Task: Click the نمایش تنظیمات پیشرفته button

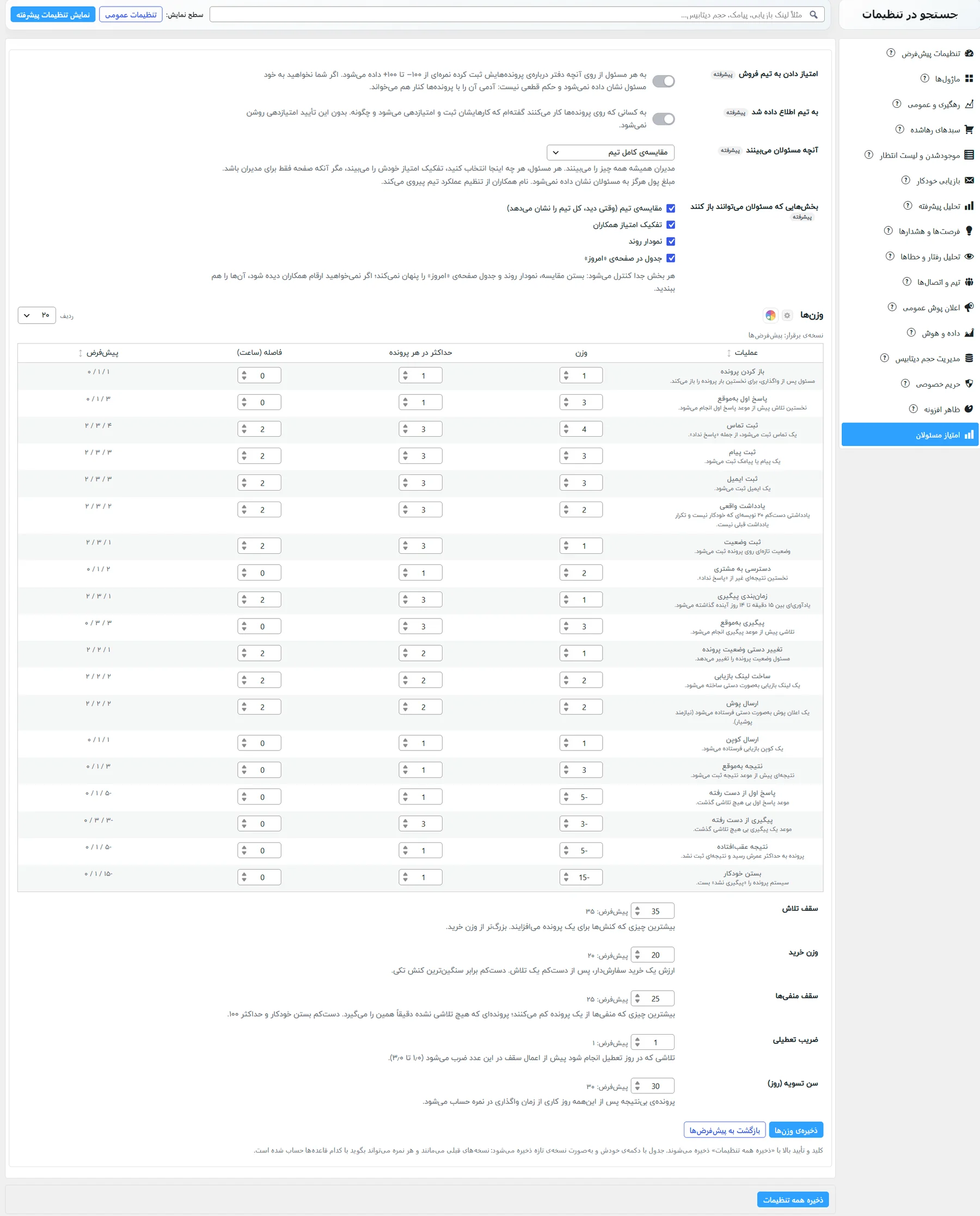Action: pyautogui.click(x=53, y=15)
